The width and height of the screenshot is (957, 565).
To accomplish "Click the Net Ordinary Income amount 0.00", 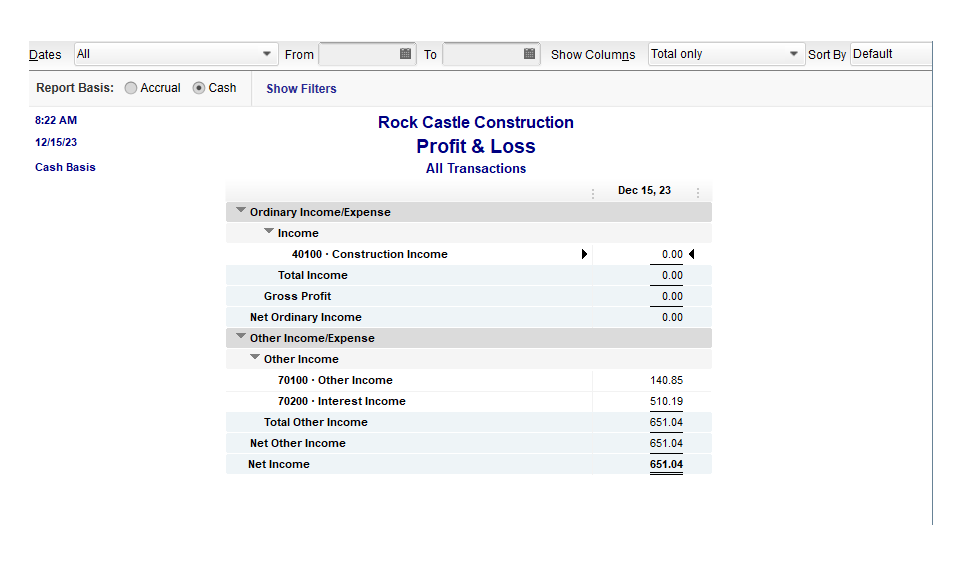I will click(672, 317).
